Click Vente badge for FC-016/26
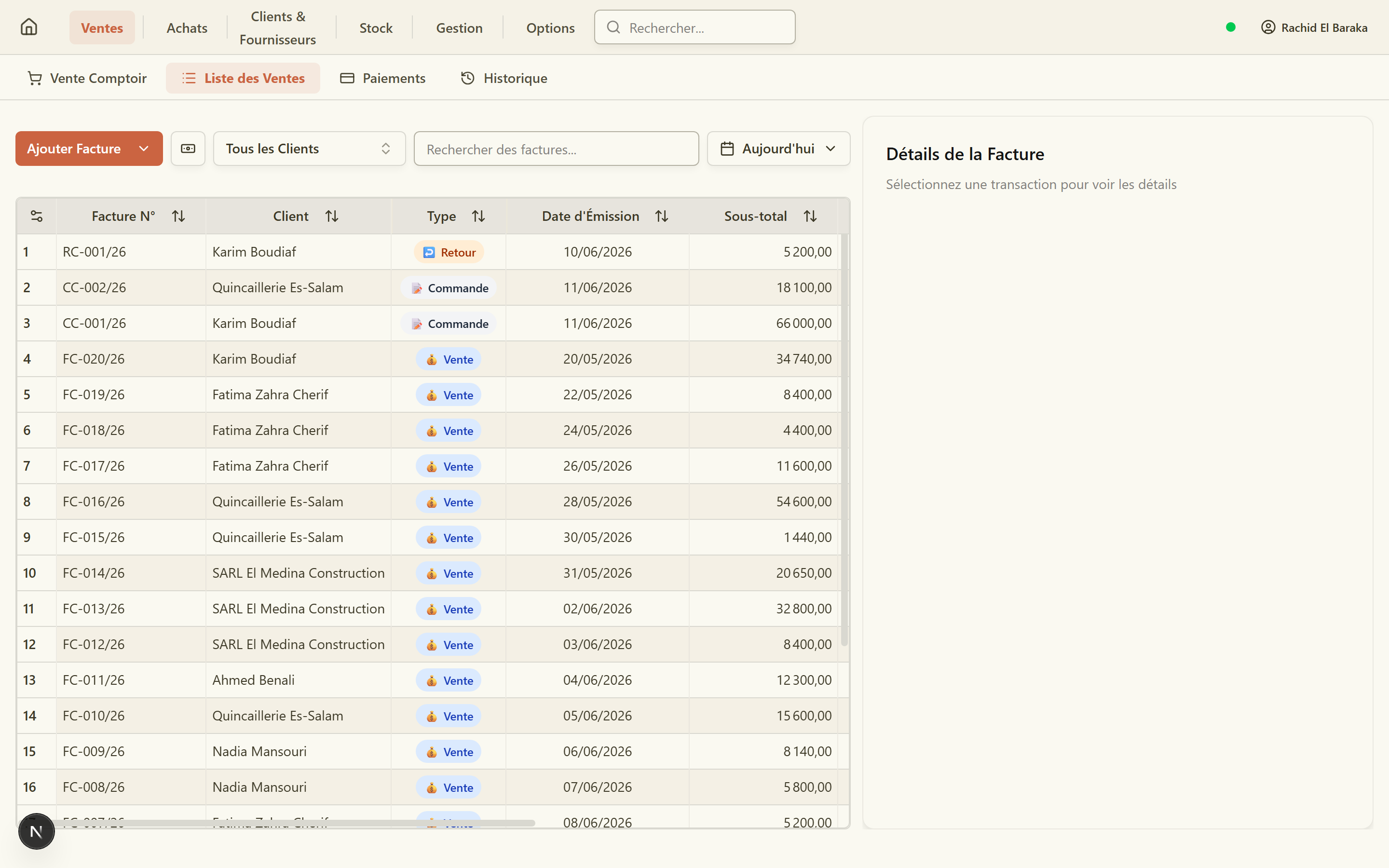Screen dimensions: 1389x868 tap(449, 502)
